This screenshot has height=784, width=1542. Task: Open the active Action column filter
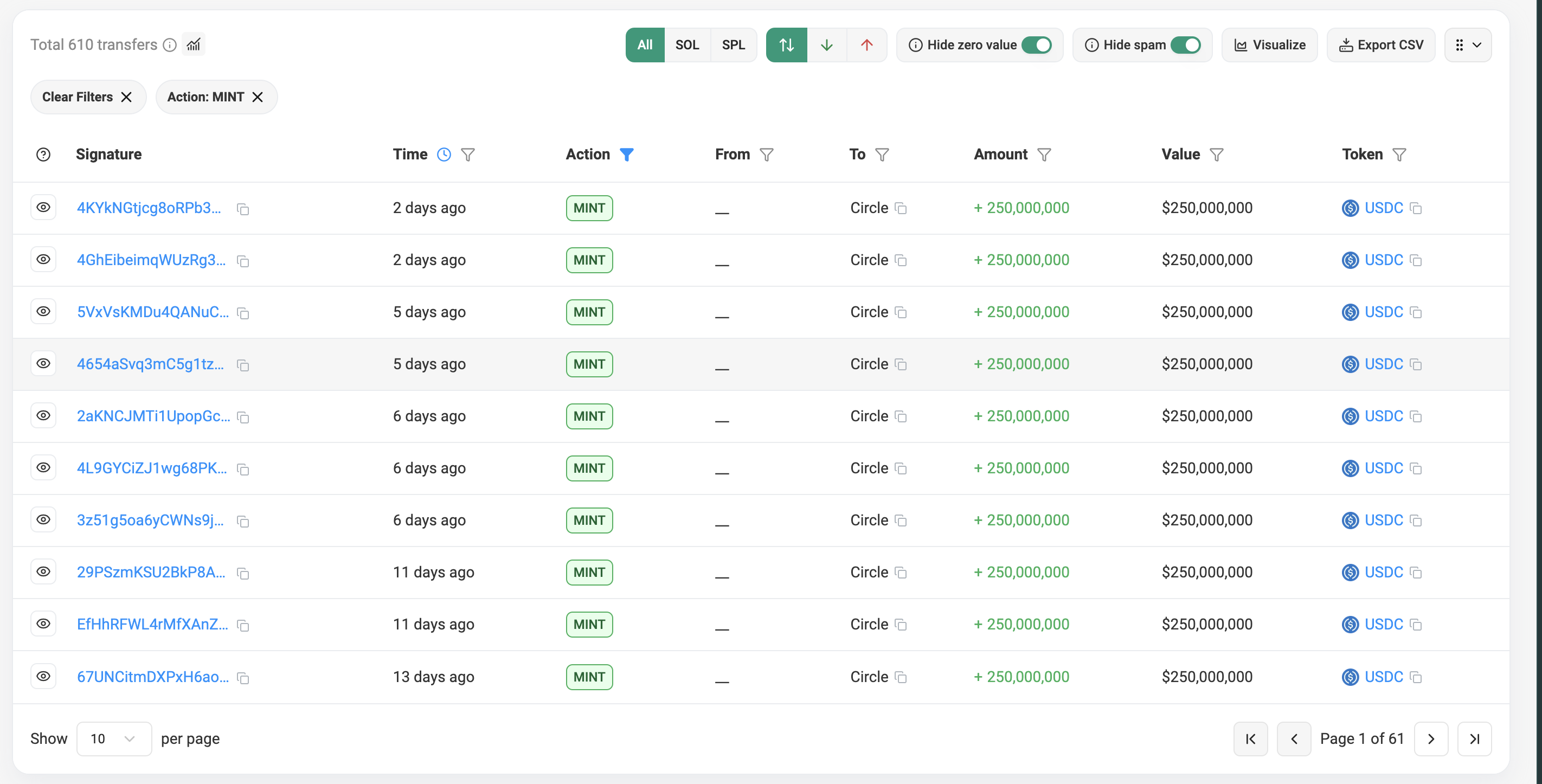click(626, 155)
